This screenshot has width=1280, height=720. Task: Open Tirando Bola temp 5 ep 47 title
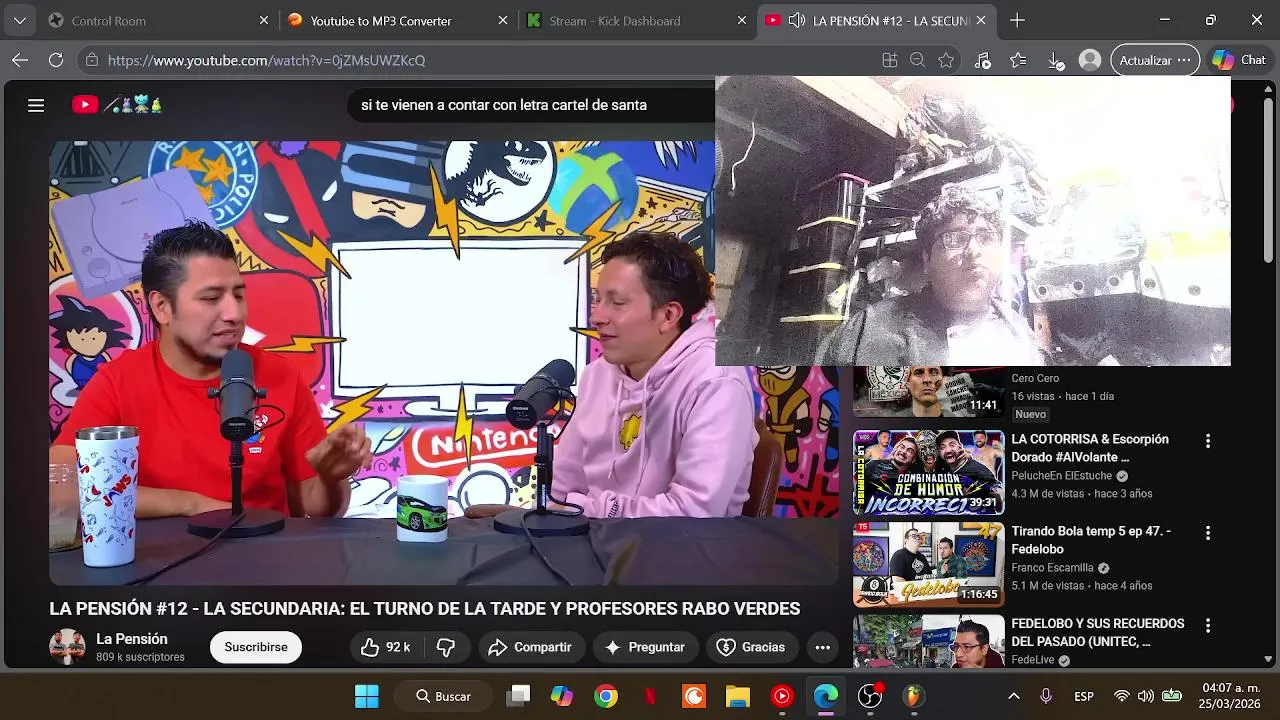pyautogui.click(x=1091, y=540)
